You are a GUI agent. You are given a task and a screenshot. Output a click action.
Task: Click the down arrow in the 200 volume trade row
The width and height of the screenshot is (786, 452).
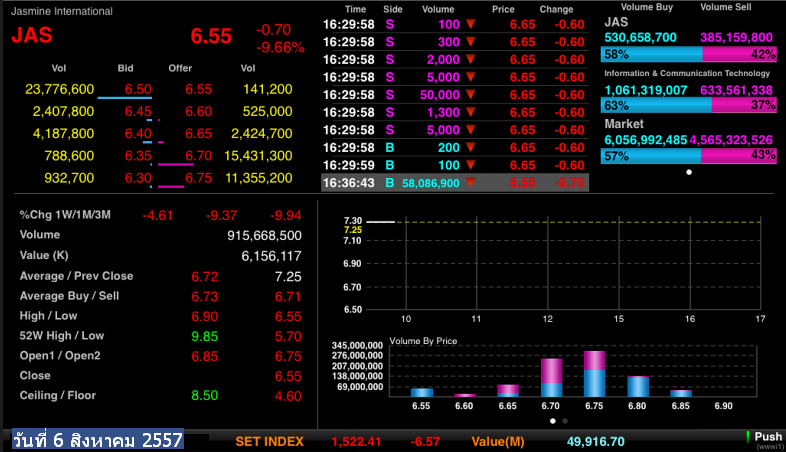pos(470,147)
